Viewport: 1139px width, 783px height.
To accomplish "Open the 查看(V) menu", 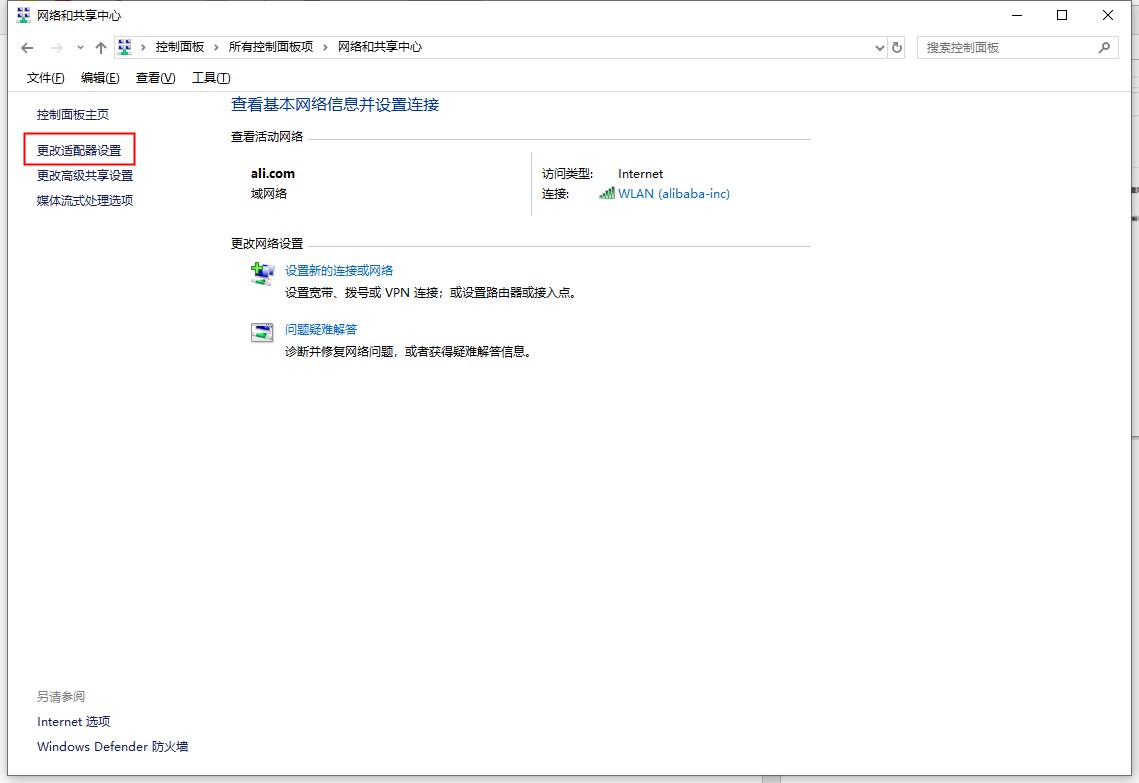I will pyautogui.click(x=155, y=78).
